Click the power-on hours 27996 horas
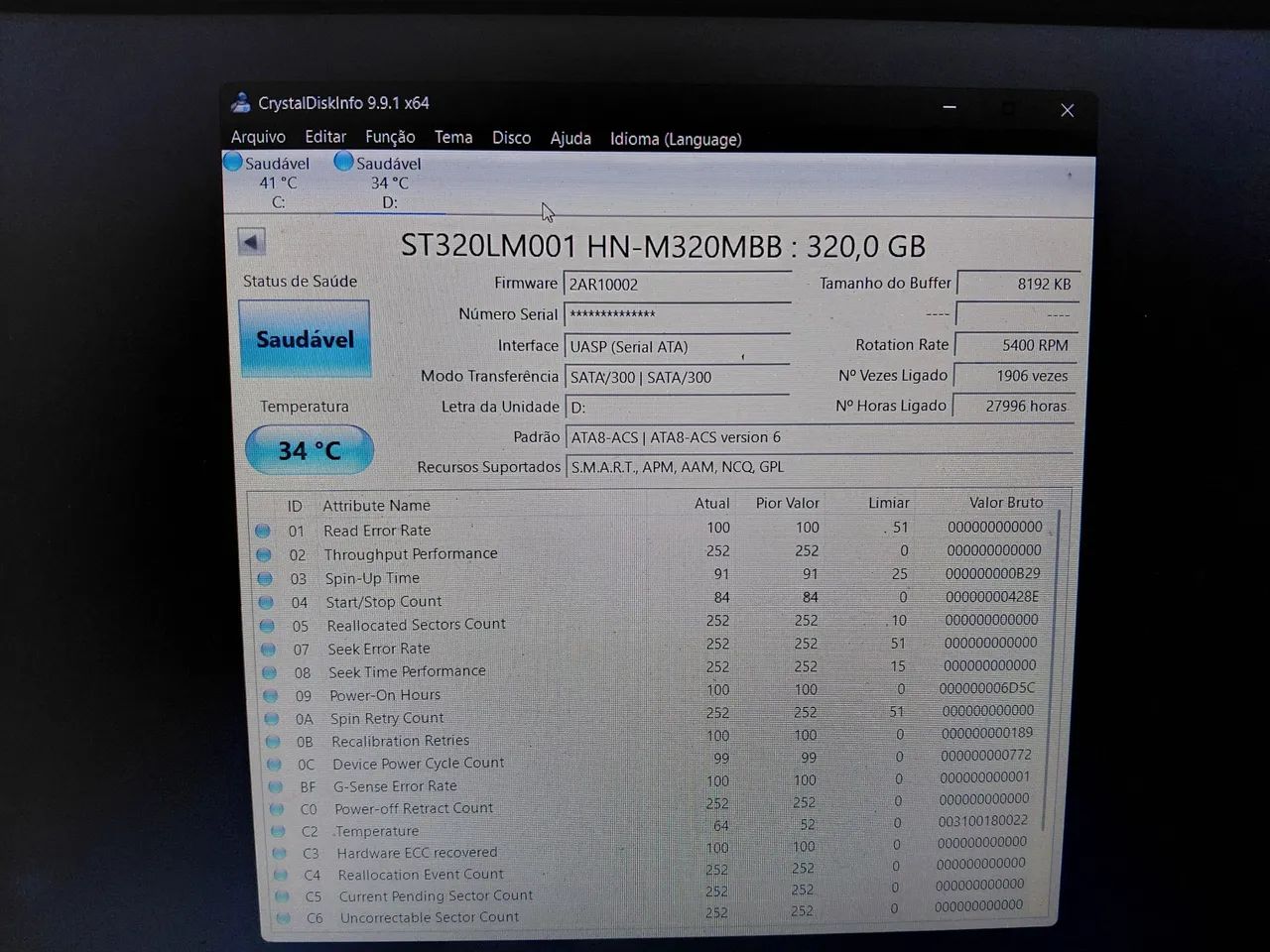The width and height of the screenshot is (1270, 952). [x=1014, y=406]
